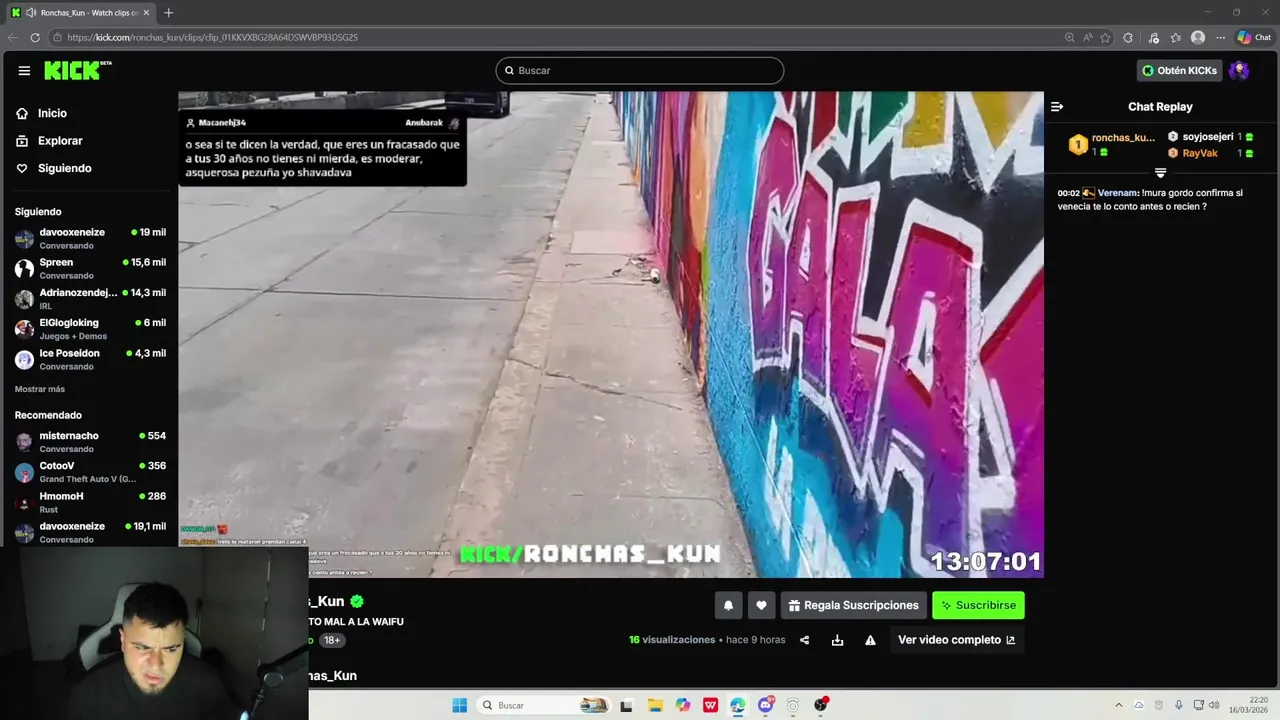The image size is (1280, 720).
Task: Open browser extensions puzzle icon
Action: coord(1128,37)
